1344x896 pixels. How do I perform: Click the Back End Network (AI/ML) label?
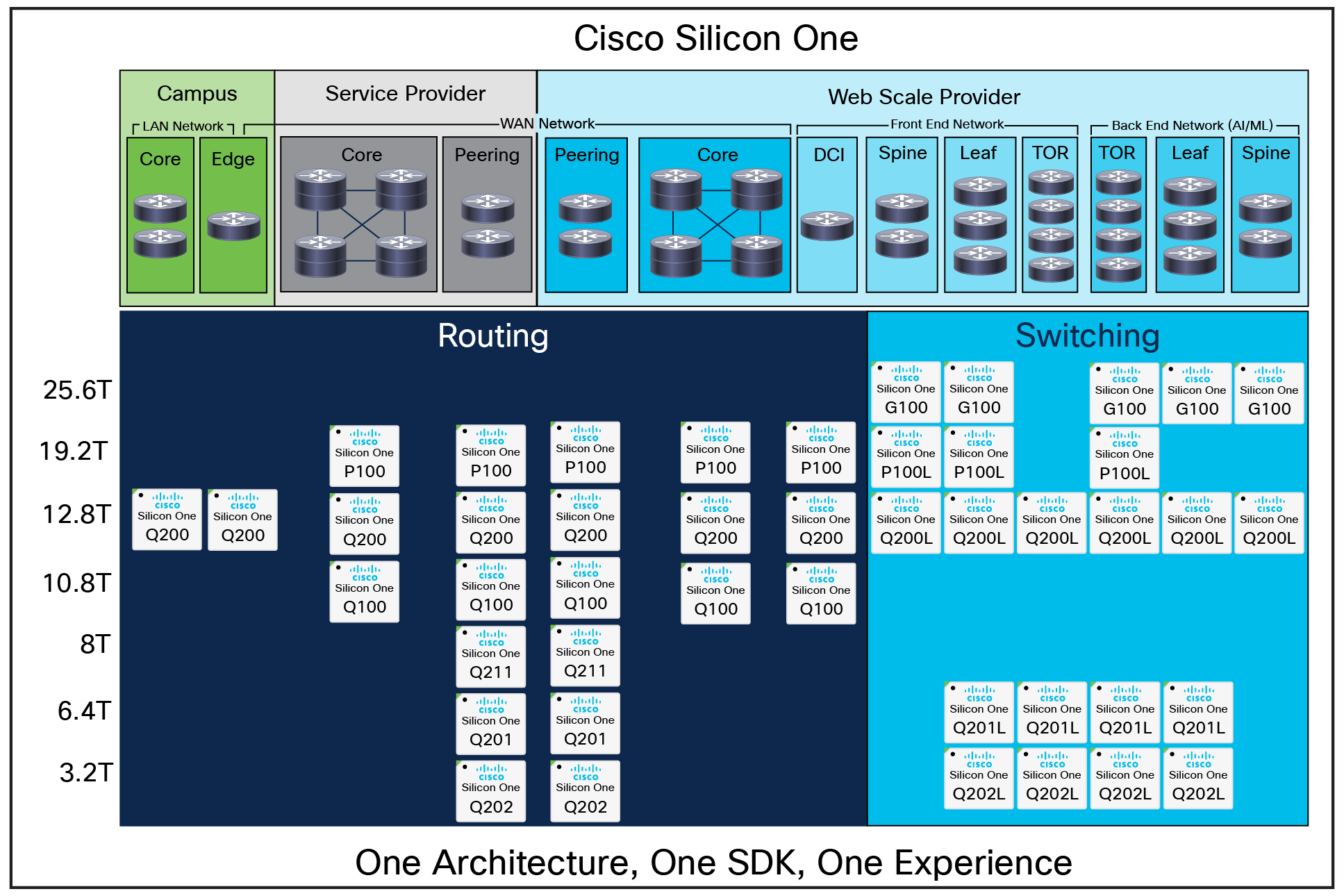[x=1193, y=126]
